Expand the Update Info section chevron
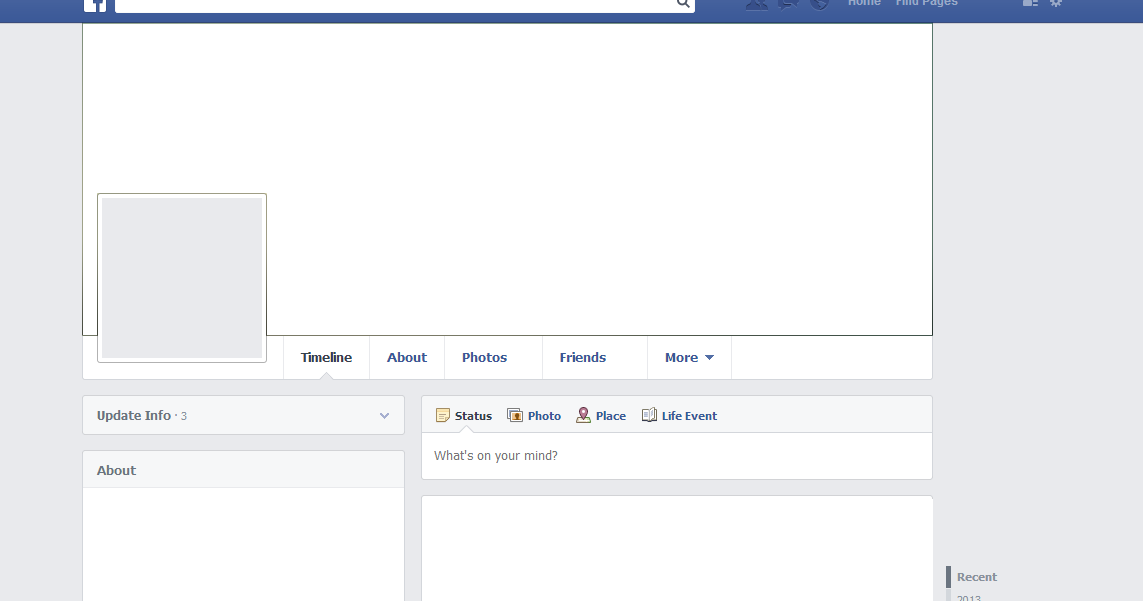 pos(384,415)
